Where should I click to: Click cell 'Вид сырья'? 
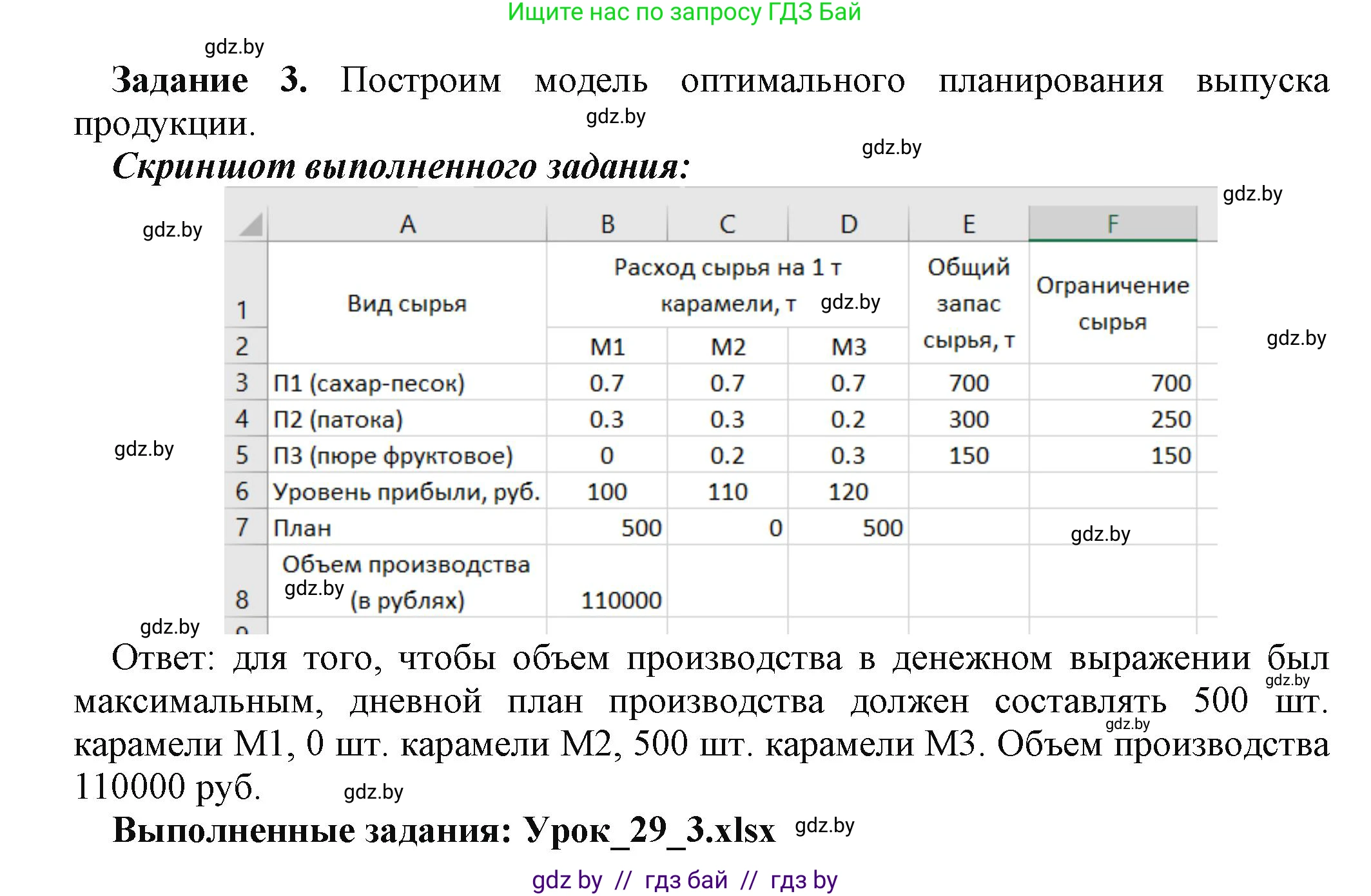[x=407, y=303]
